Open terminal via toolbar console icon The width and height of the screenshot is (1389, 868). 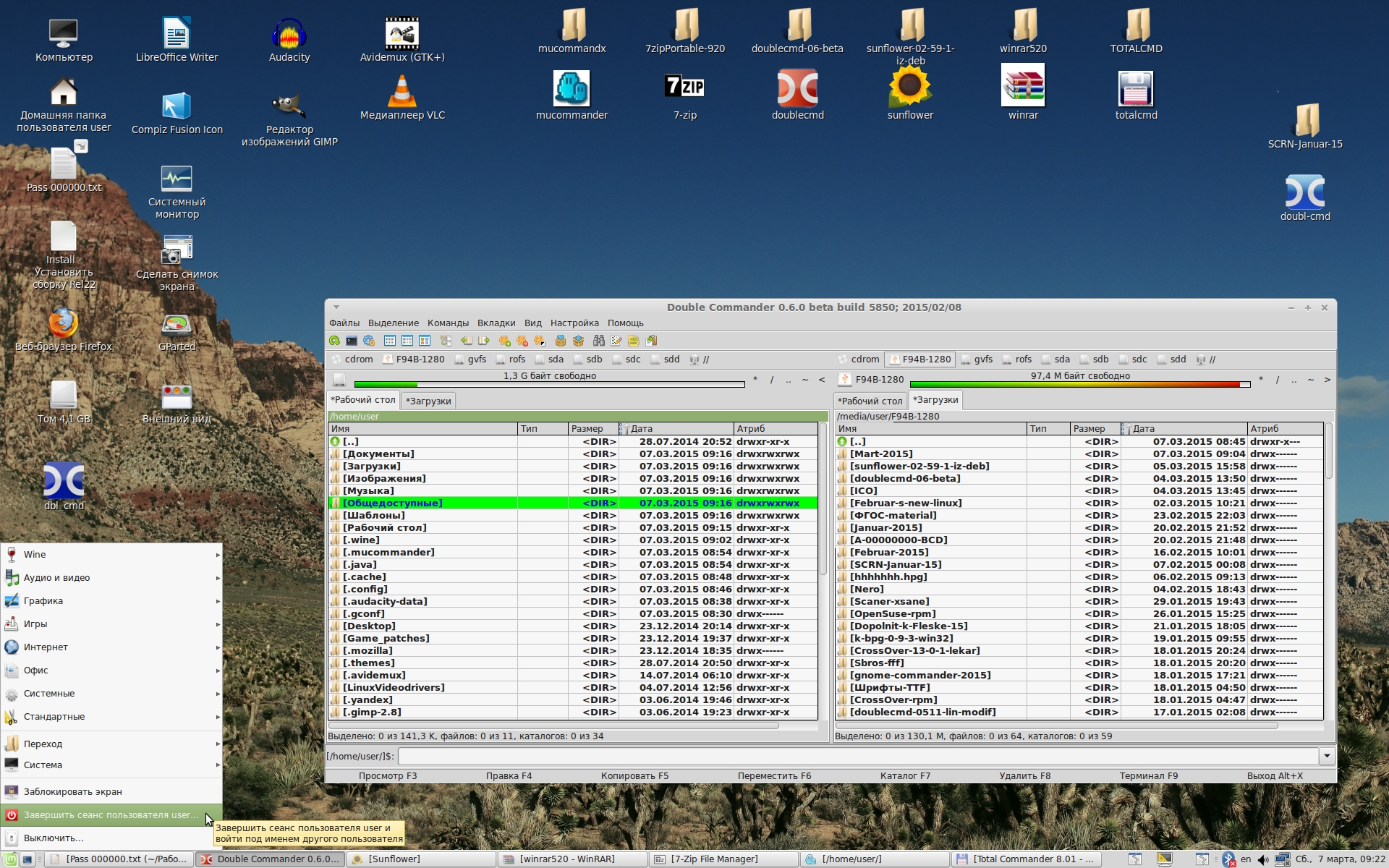(352, 341)
